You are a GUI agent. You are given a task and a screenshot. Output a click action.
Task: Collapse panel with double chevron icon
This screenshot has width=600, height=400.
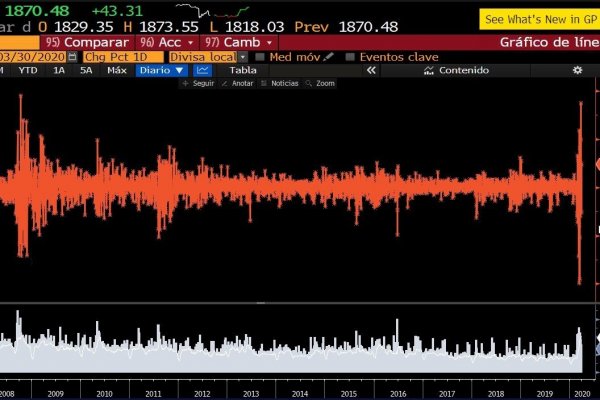371,70
